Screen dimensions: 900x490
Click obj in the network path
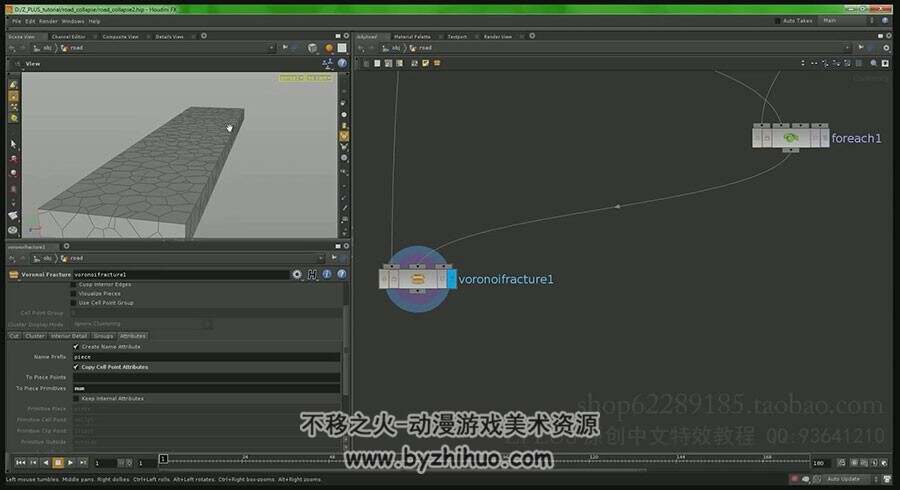pos(395,48)
